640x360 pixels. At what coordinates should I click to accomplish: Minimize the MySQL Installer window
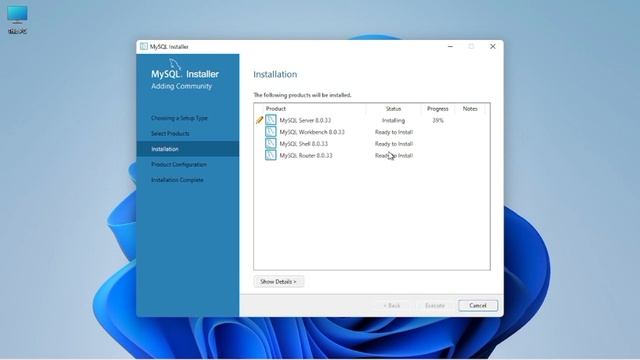pyautogui.click(x=450, y=47)
